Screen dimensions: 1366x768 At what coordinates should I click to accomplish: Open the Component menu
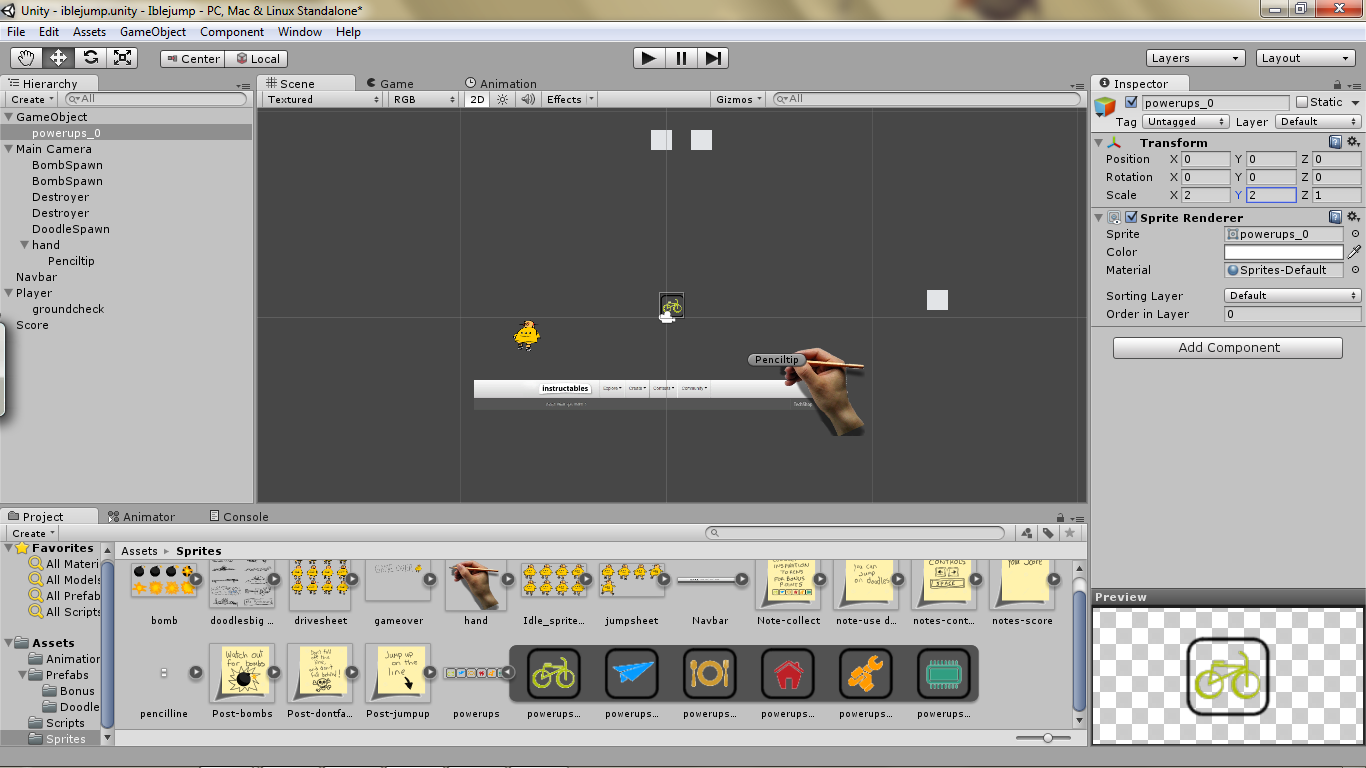(232, 32)
